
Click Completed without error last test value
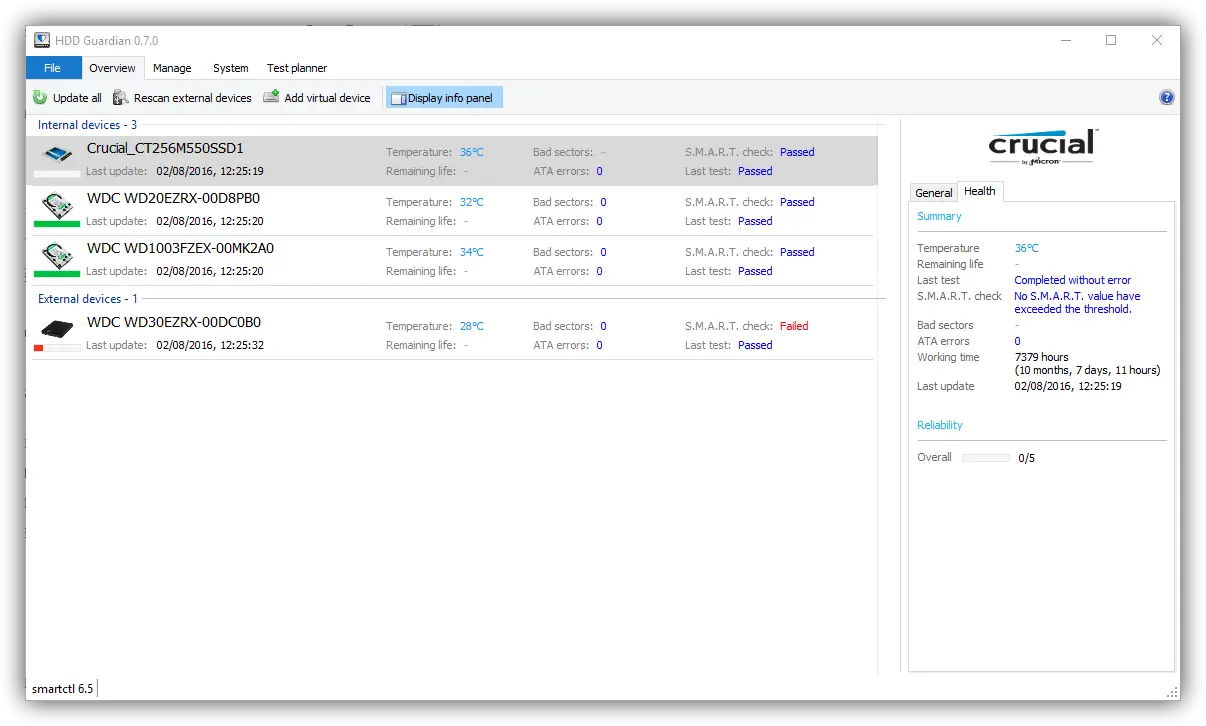[1073, 280]
